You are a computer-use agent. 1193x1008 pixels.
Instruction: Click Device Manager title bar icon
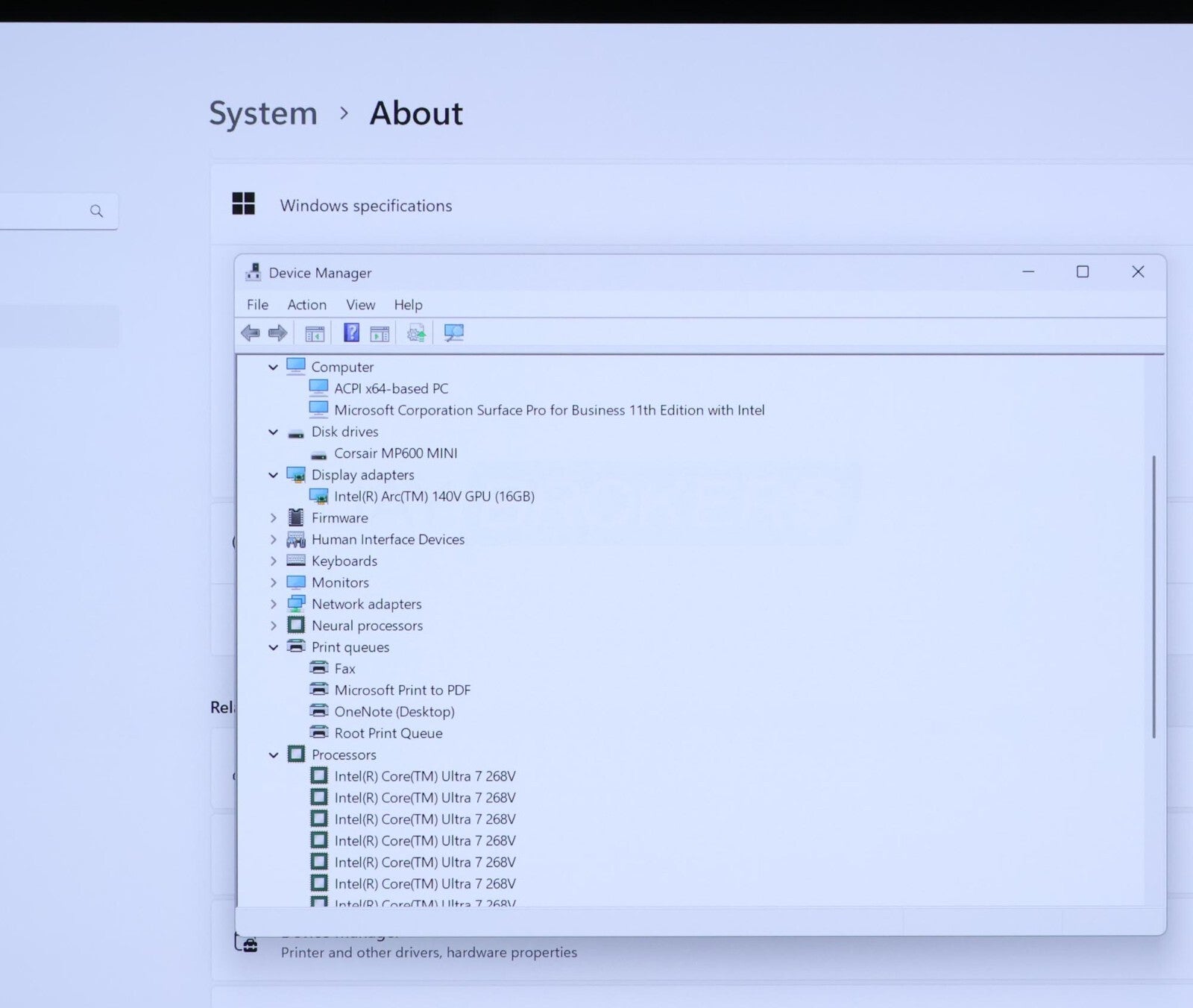click(254, 272)
